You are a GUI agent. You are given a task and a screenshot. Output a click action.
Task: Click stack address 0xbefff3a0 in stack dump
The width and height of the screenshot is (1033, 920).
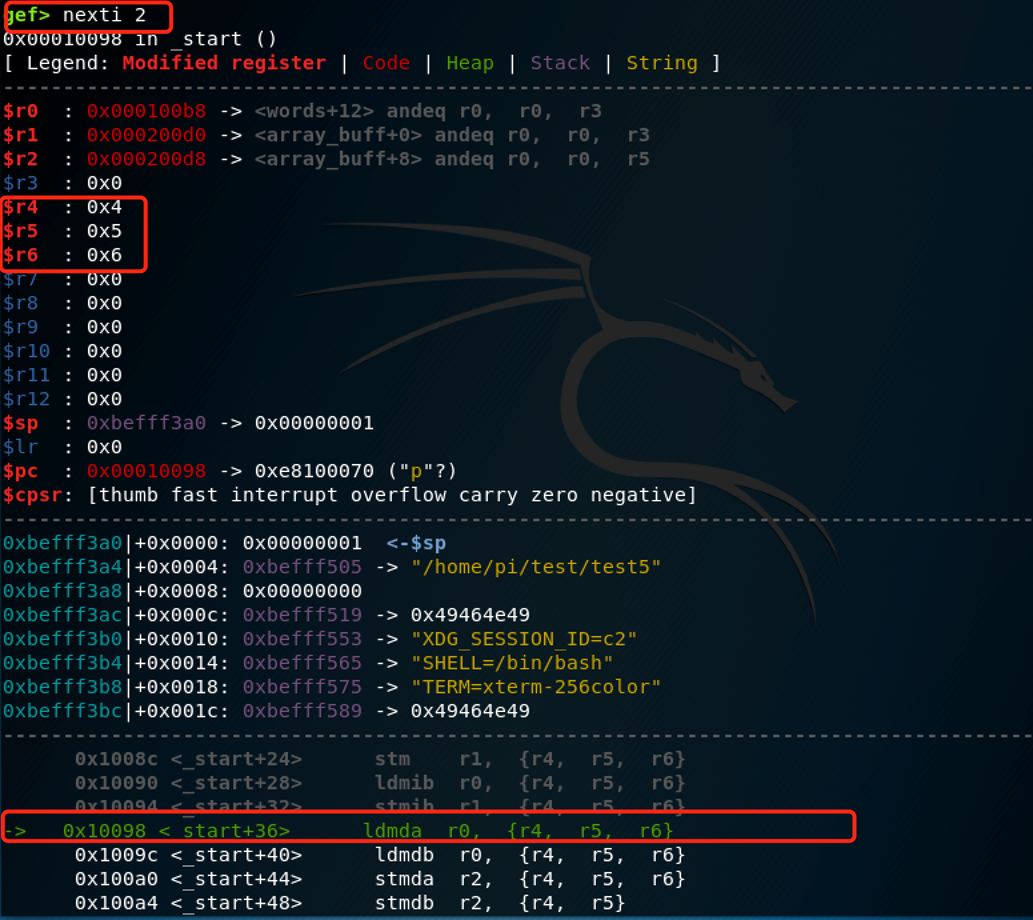coord(63,543)
